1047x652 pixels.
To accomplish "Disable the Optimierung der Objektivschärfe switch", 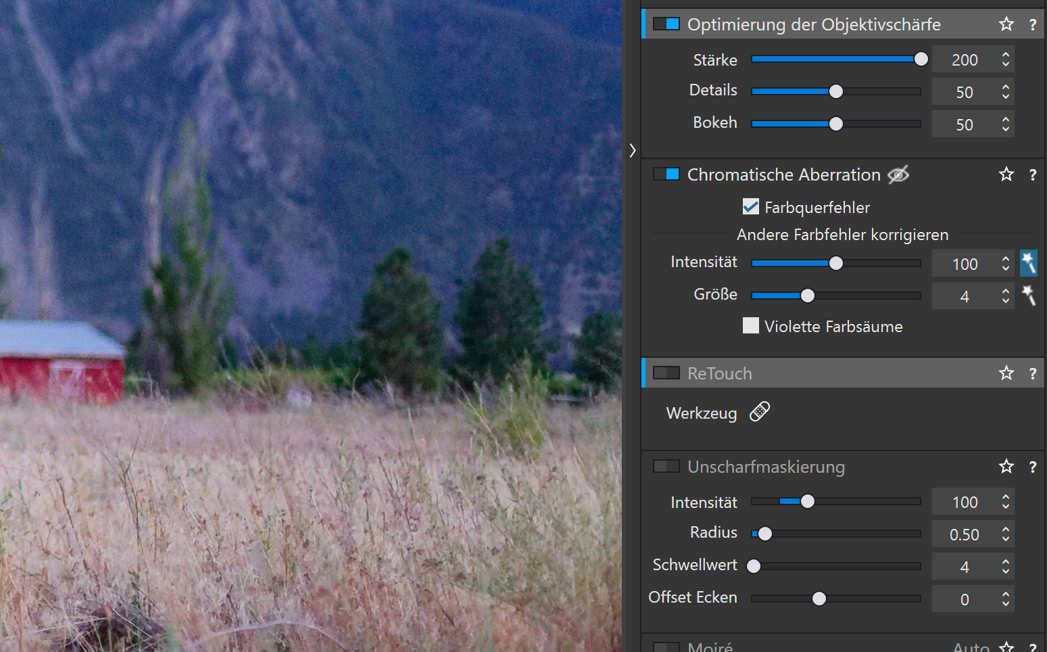I will point(666,24).
